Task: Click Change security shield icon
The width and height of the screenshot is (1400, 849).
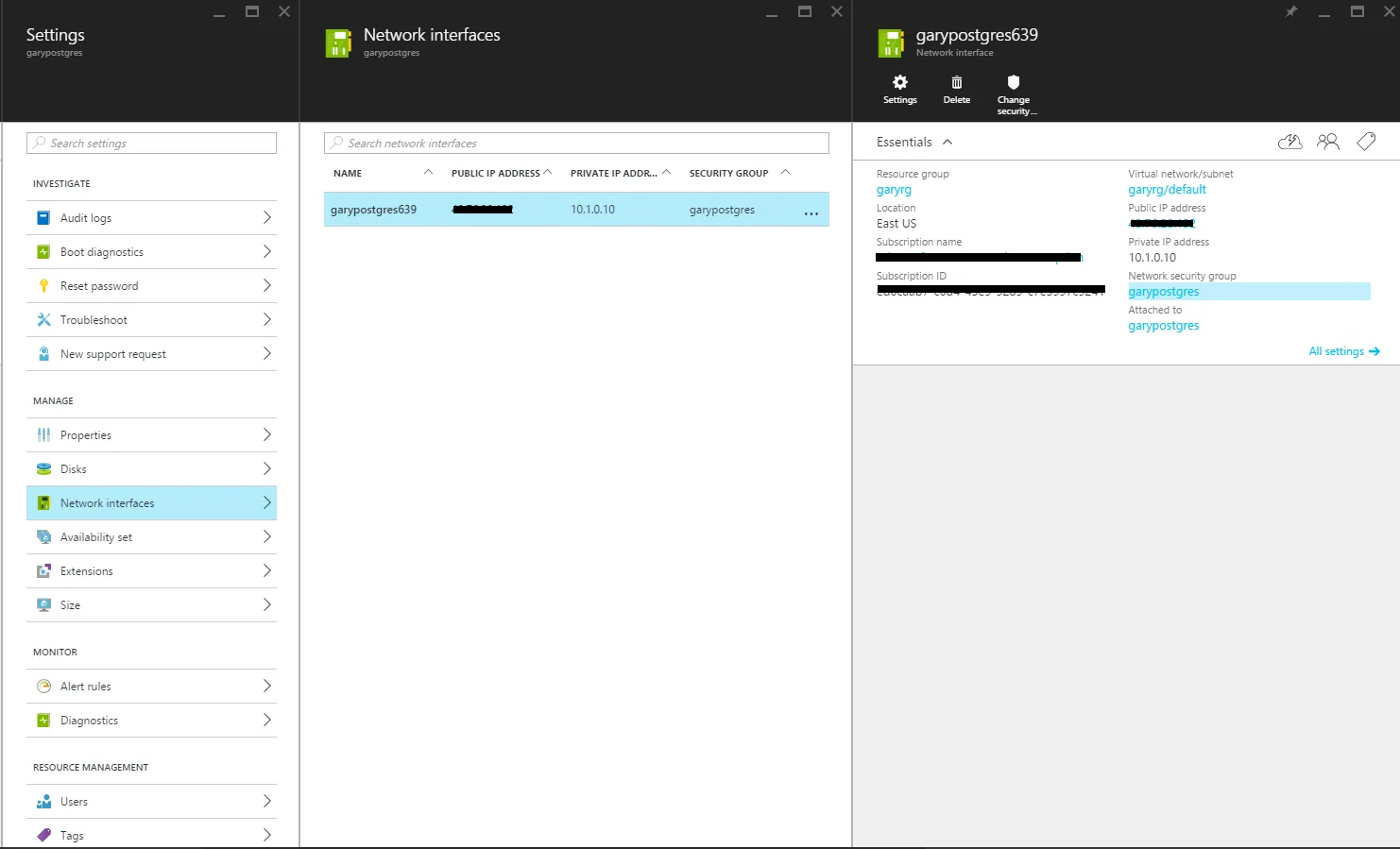Action: pos(1014,82)
